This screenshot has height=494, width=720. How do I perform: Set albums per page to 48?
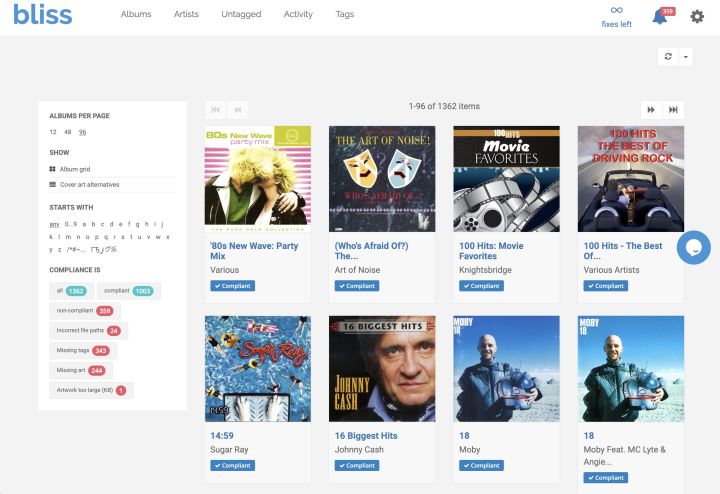(x=68, y=132)
